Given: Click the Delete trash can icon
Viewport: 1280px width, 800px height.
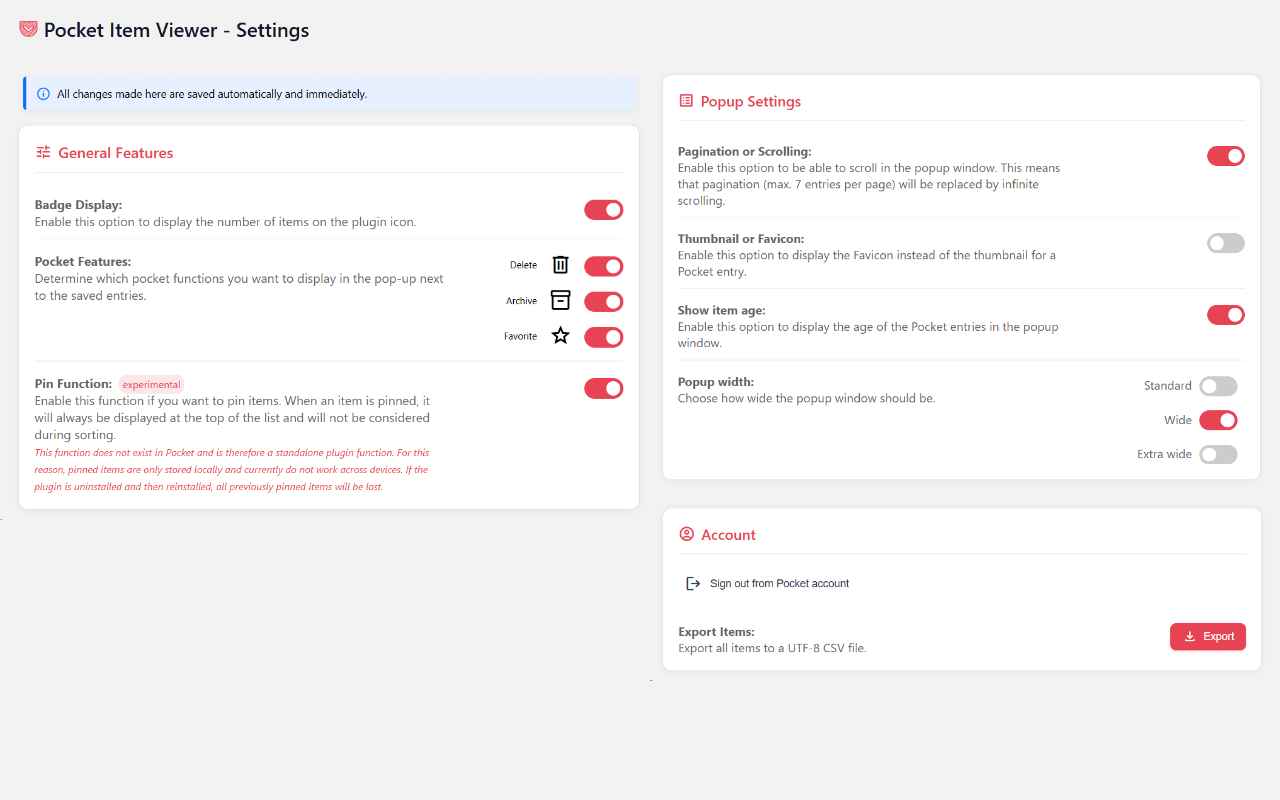Looking at the screenshot, I should [561, 265].
